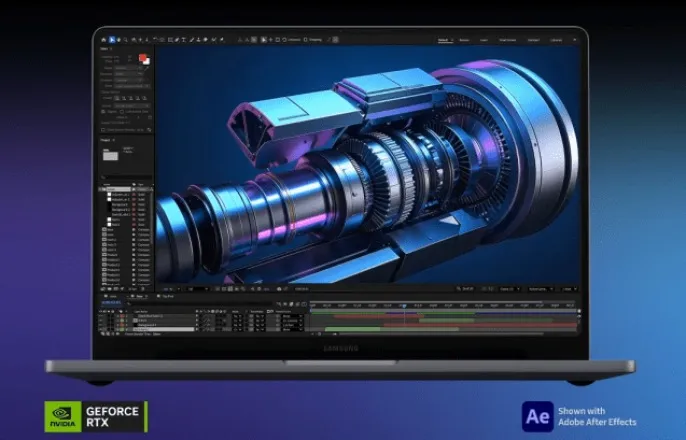The width and height of the screenshot is (686, 440).
Task: Open the Classic 3D renderer dropdown
Action: click(510, 289)
